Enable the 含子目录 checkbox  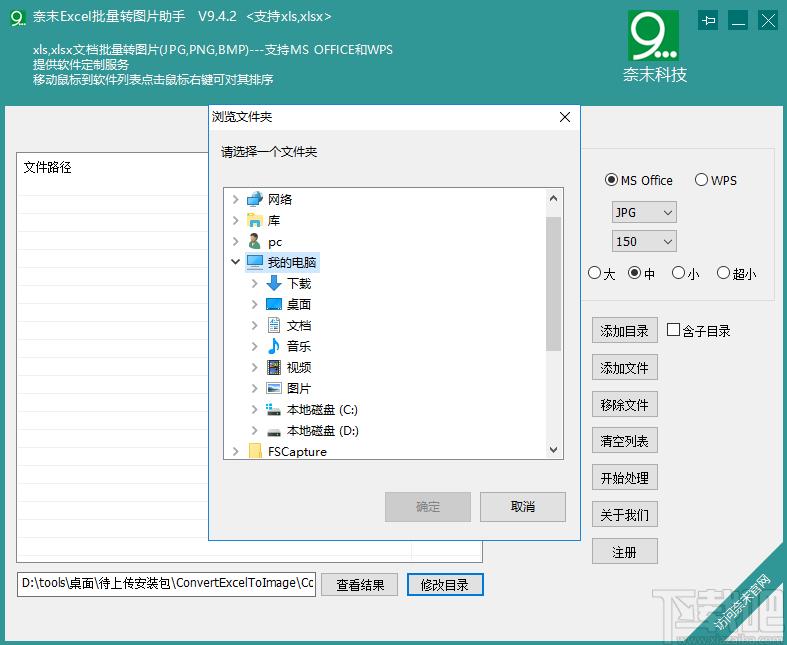coord(674,330)
